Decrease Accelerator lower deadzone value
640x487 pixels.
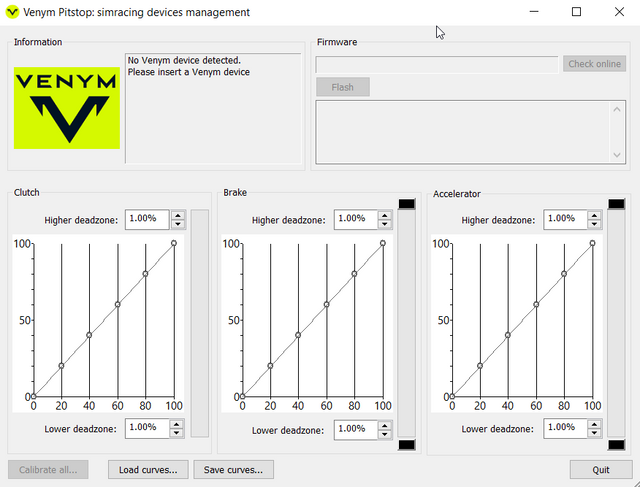coord(594,433)
